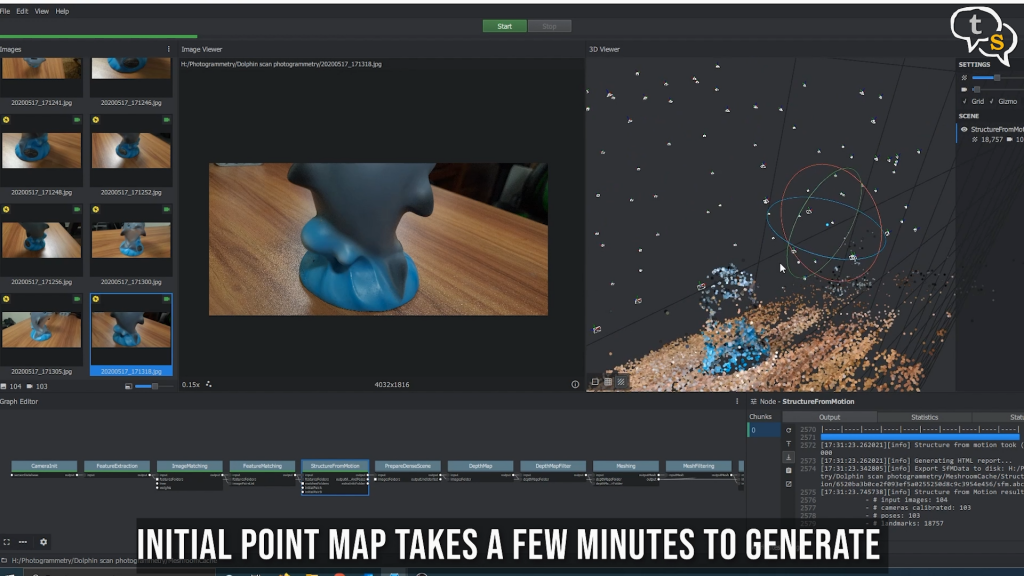
Task: Open the Graph Editor settings gear
Action: point(42,542)
